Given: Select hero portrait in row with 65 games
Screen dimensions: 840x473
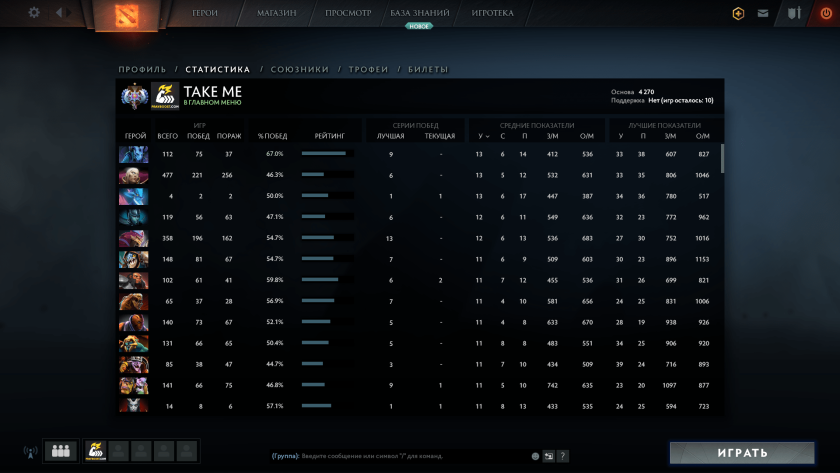Looking at the screenshot, I should coord(133,302).
